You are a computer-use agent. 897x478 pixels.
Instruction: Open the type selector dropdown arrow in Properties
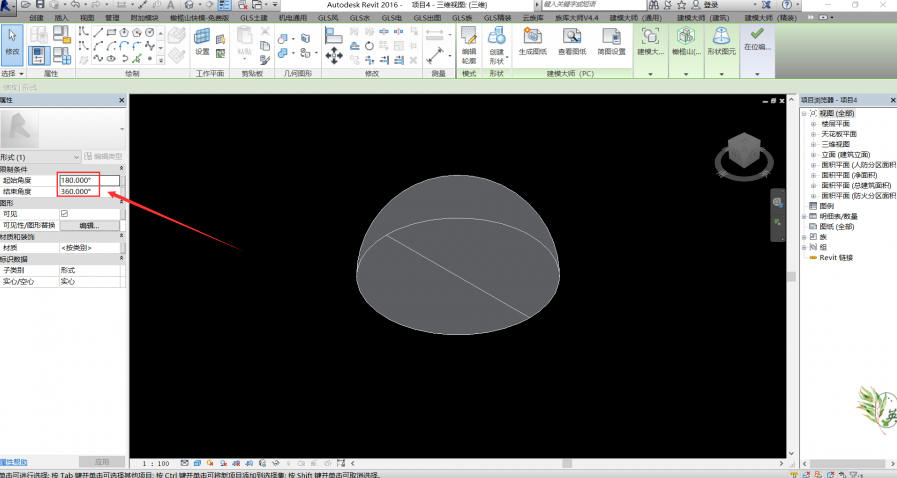pos(122,129)
